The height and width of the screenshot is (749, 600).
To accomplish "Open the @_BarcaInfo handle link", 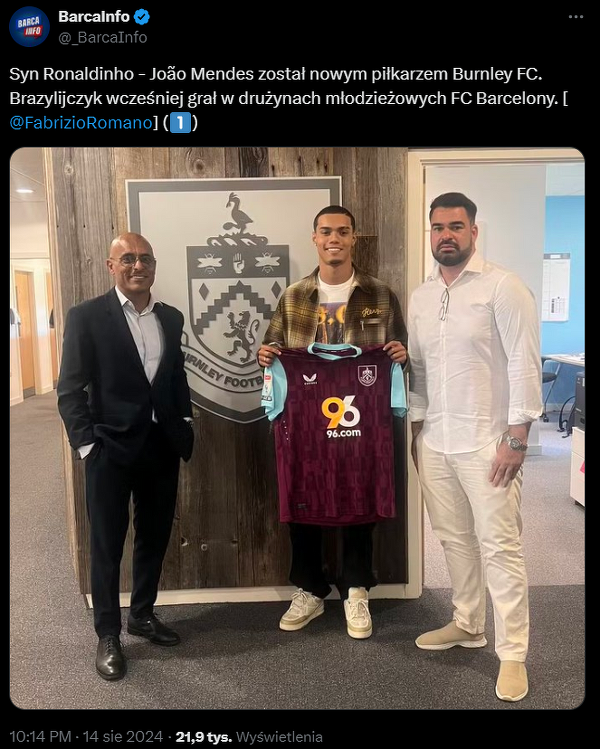I will tap(103, 38).
